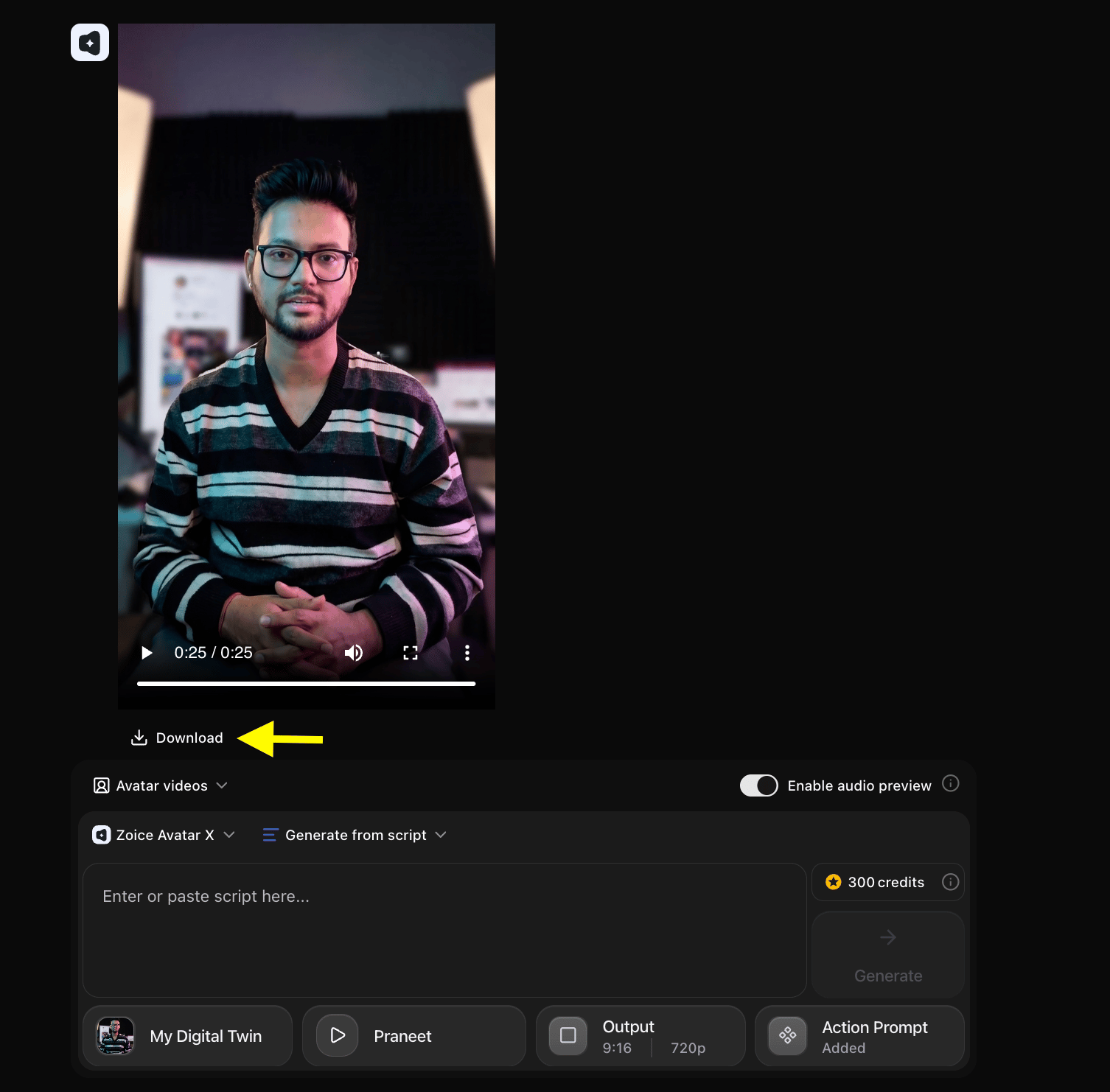Mute the video with the speaker icon

(x=354, y=653)
